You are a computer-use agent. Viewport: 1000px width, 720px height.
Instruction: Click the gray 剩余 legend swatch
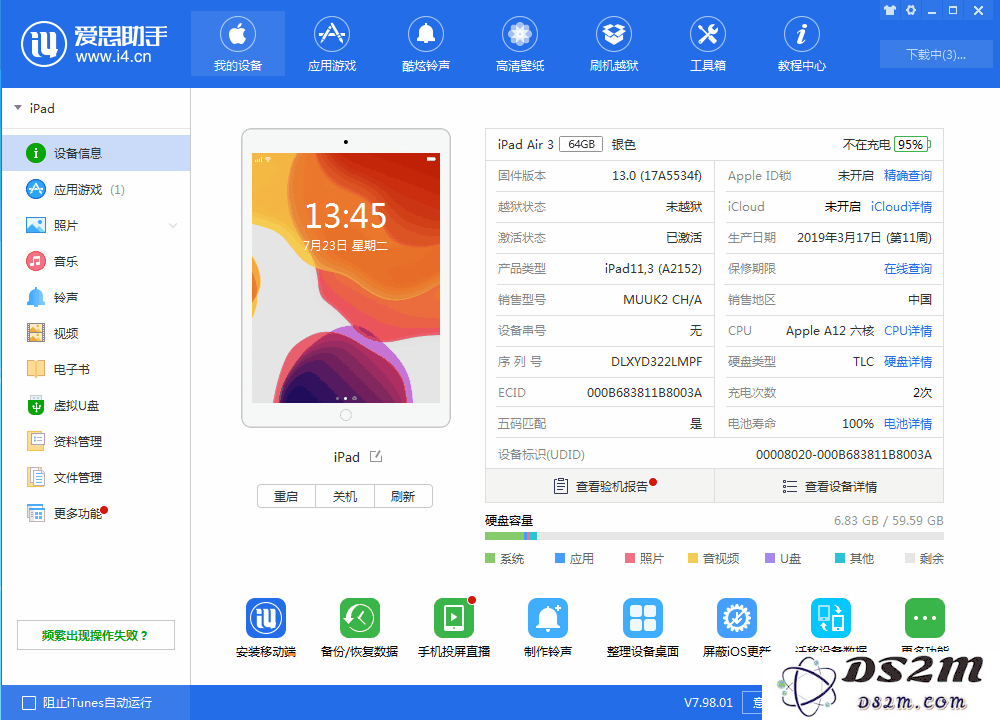[910, 558]
